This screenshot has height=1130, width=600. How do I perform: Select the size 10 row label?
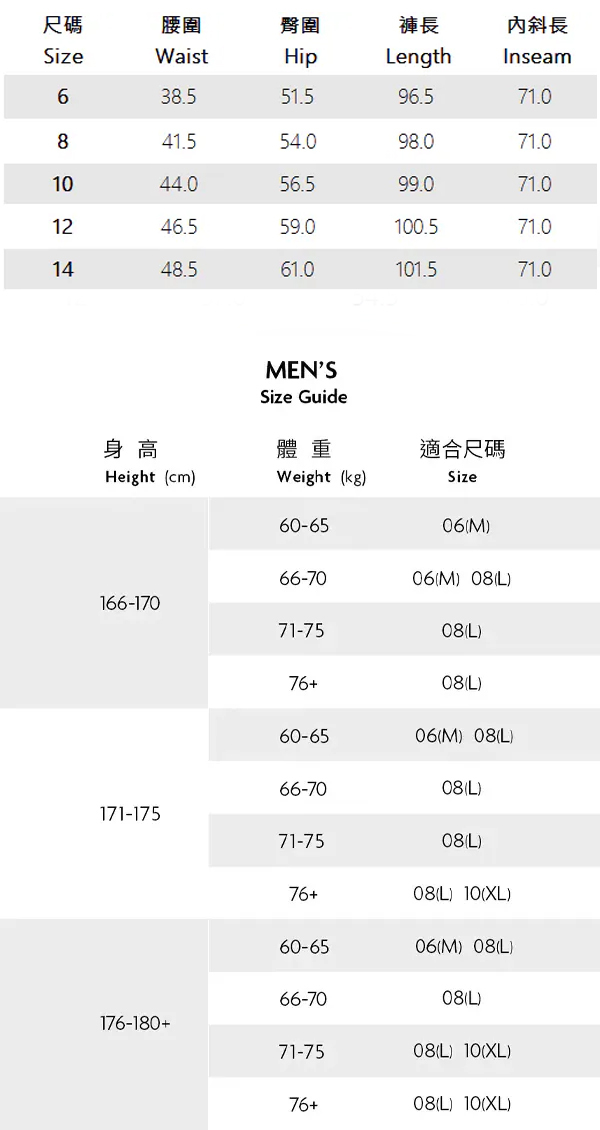tap(63, 184)
